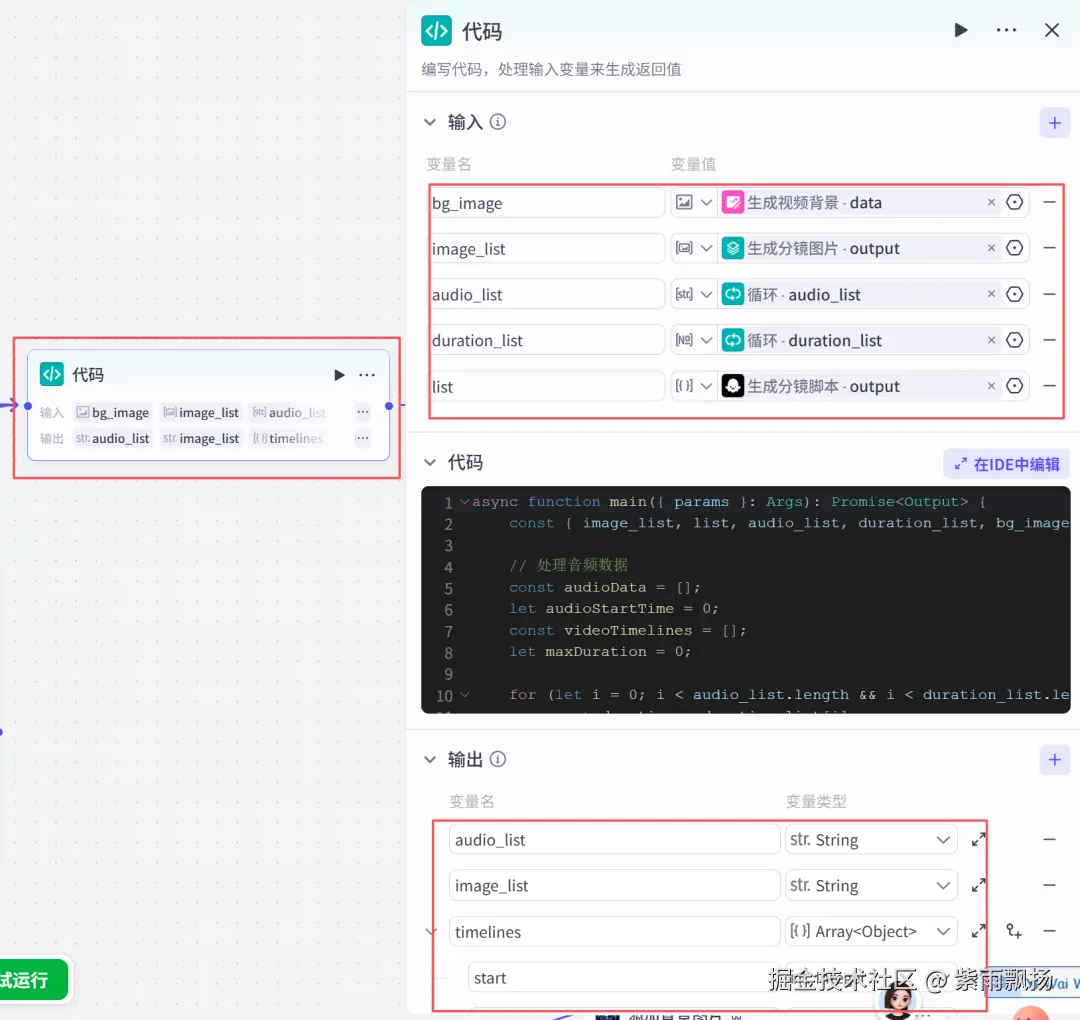Viewport: 1080px width, 1020px height.
Task: Open type dropdown for audio_list input row
Action: 694,294
